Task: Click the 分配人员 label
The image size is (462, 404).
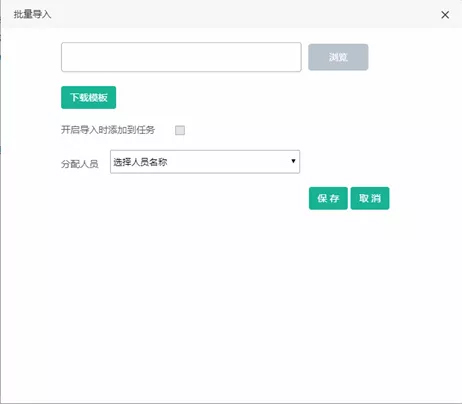Action: [80, 164]
